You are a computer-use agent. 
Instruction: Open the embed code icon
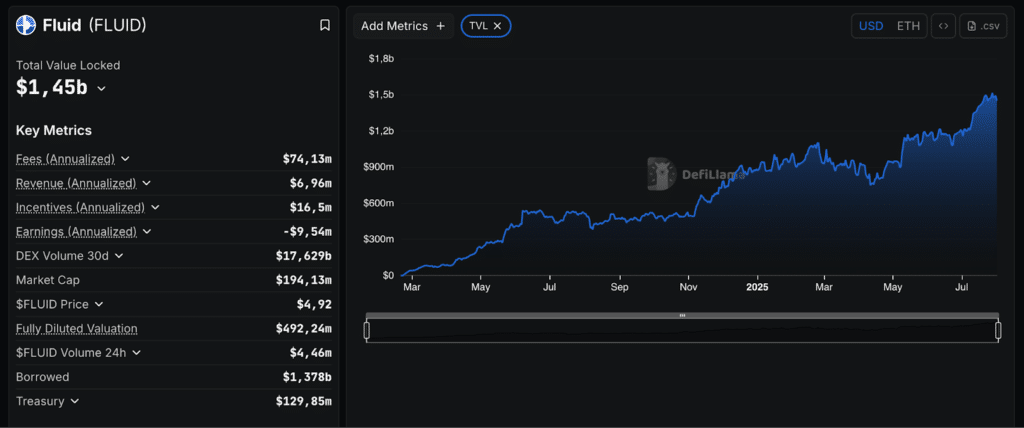(943, 26)
